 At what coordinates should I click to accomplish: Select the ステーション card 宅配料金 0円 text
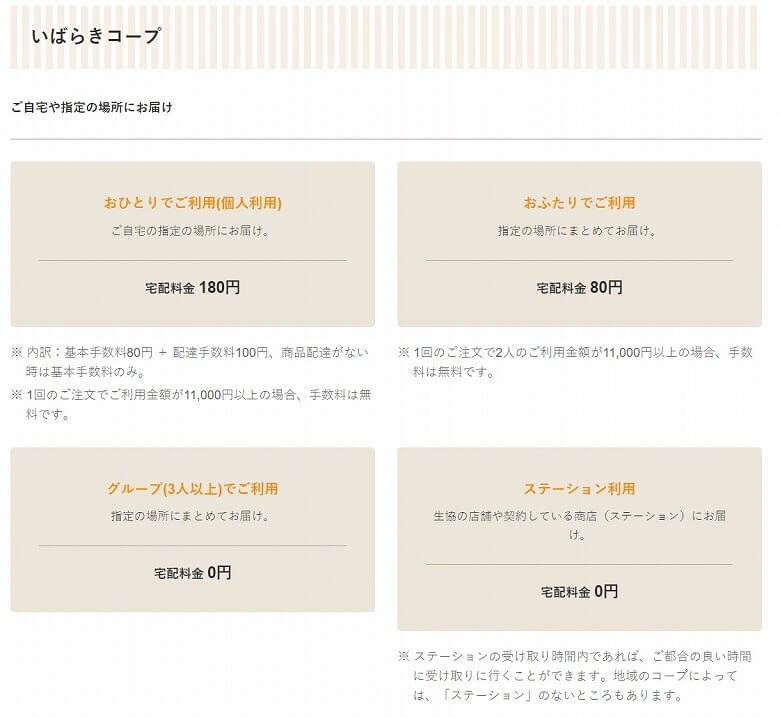coord(579,592)
